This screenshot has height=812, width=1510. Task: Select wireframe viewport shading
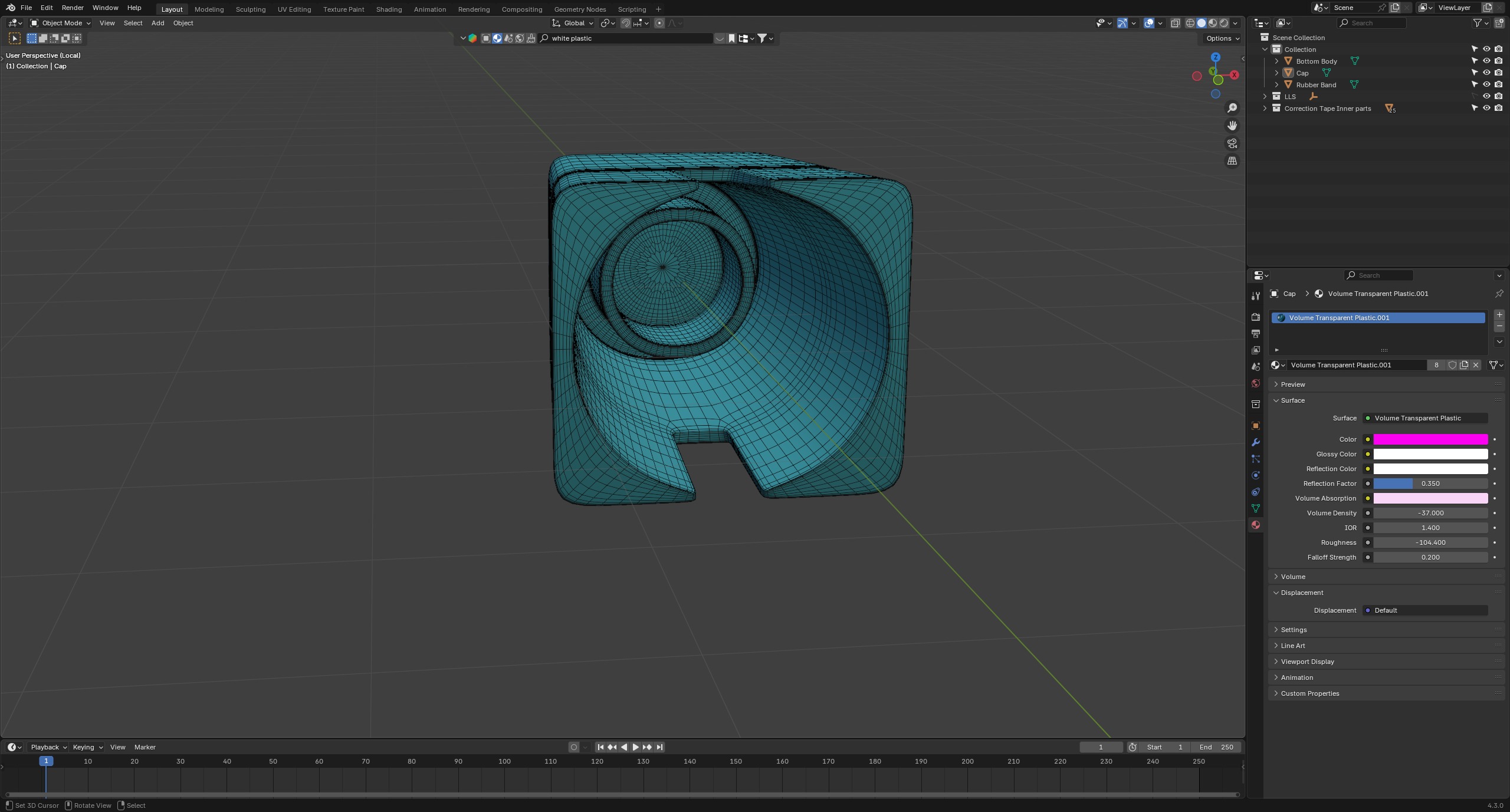[x=1190, y=23]
